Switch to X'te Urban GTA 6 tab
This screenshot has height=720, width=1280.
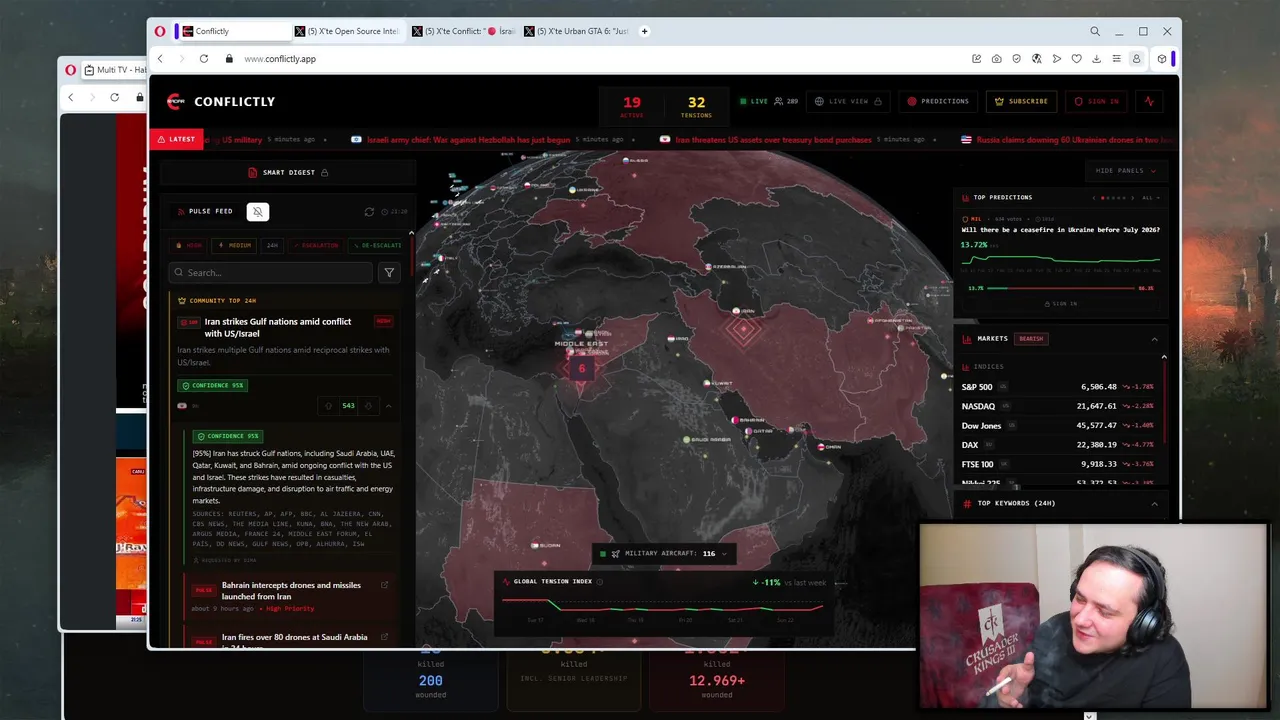click(577, 31)
